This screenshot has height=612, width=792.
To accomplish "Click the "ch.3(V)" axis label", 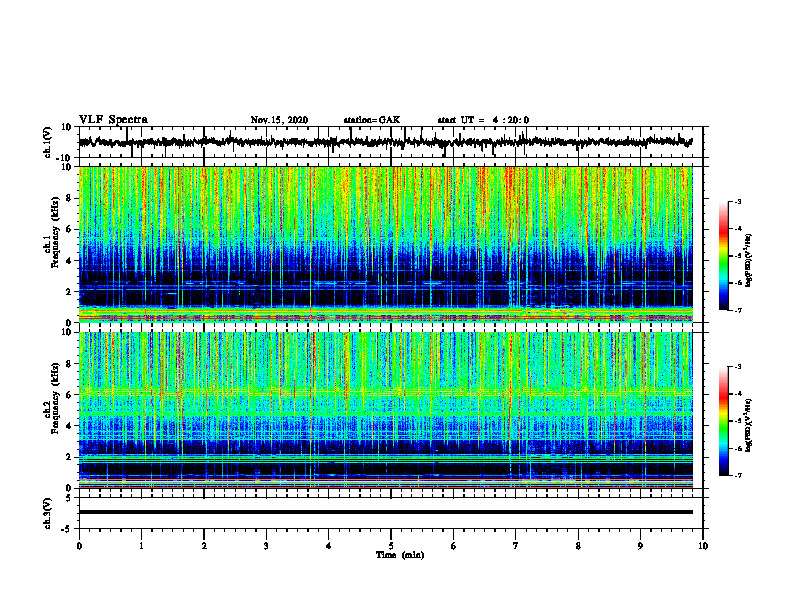I will pyautogui.click(x=48, y=514).
